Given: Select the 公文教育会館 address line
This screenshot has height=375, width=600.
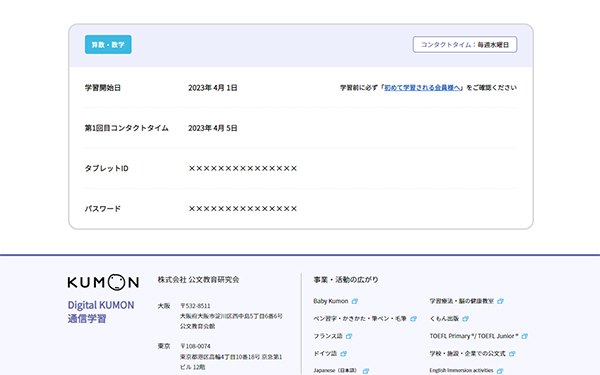Looking at the screenshot, I should point(197,326).
